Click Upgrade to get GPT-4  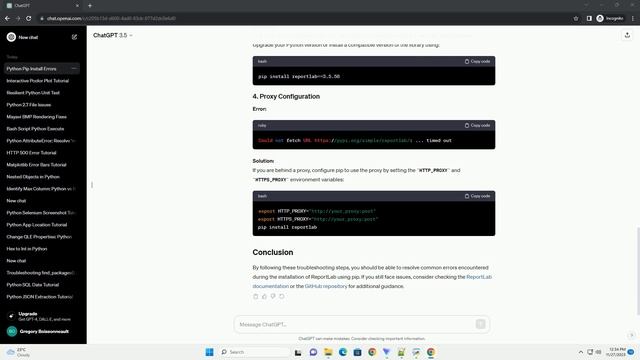[x=41, y=316]
